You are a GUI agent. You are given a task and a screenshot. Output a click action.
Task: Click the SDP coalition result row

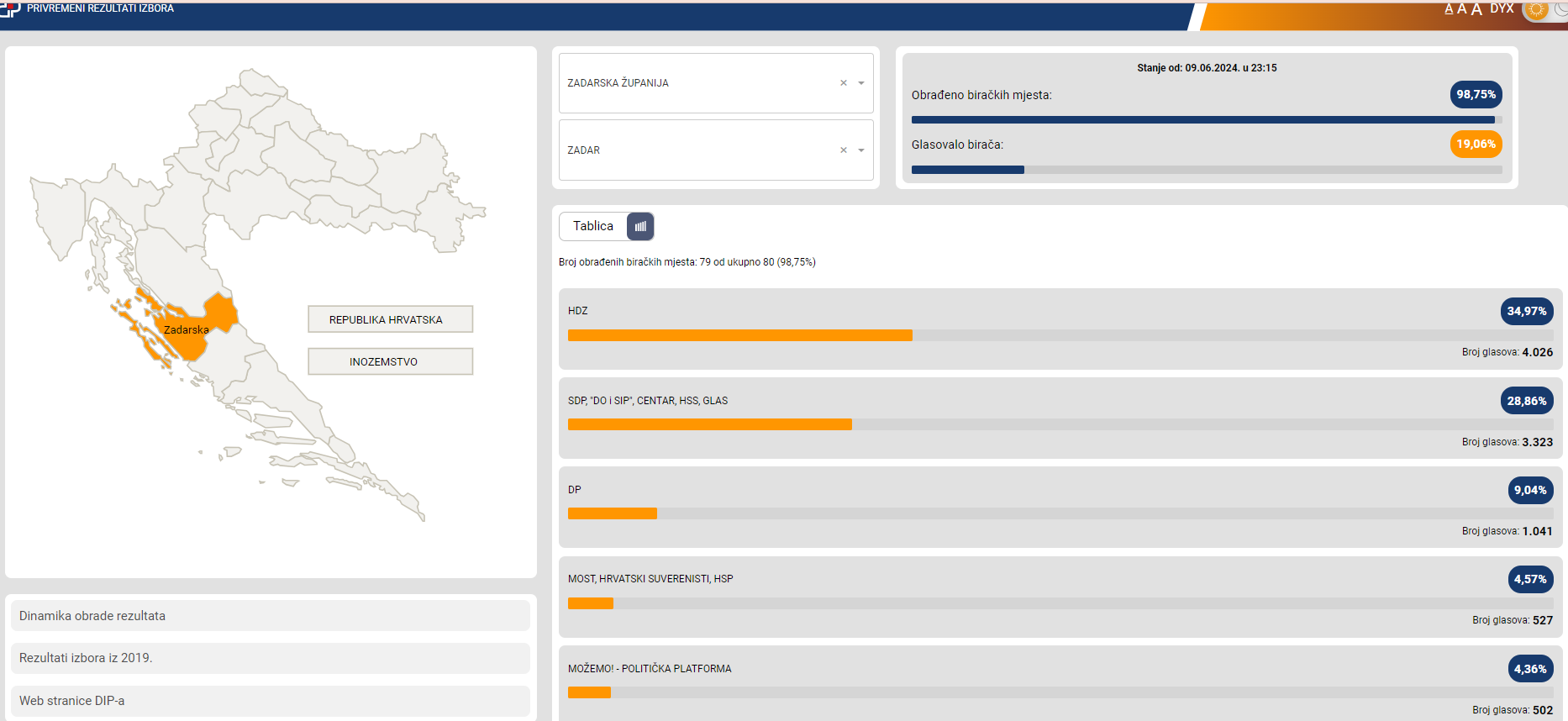[1060, 418]
